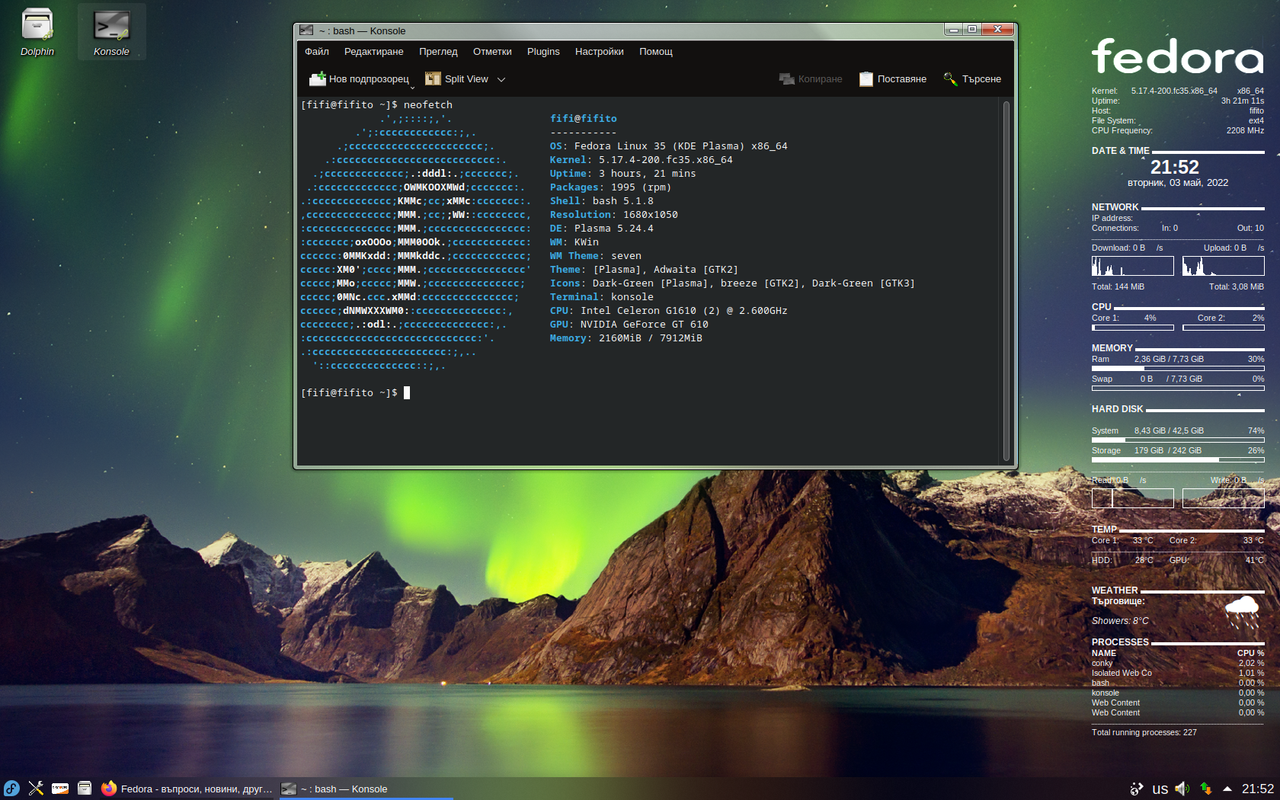Image resolution: width=1280 pixels, height=800 pixels.
Task: Open the Помощ menu
Action: tap(656, 51)
